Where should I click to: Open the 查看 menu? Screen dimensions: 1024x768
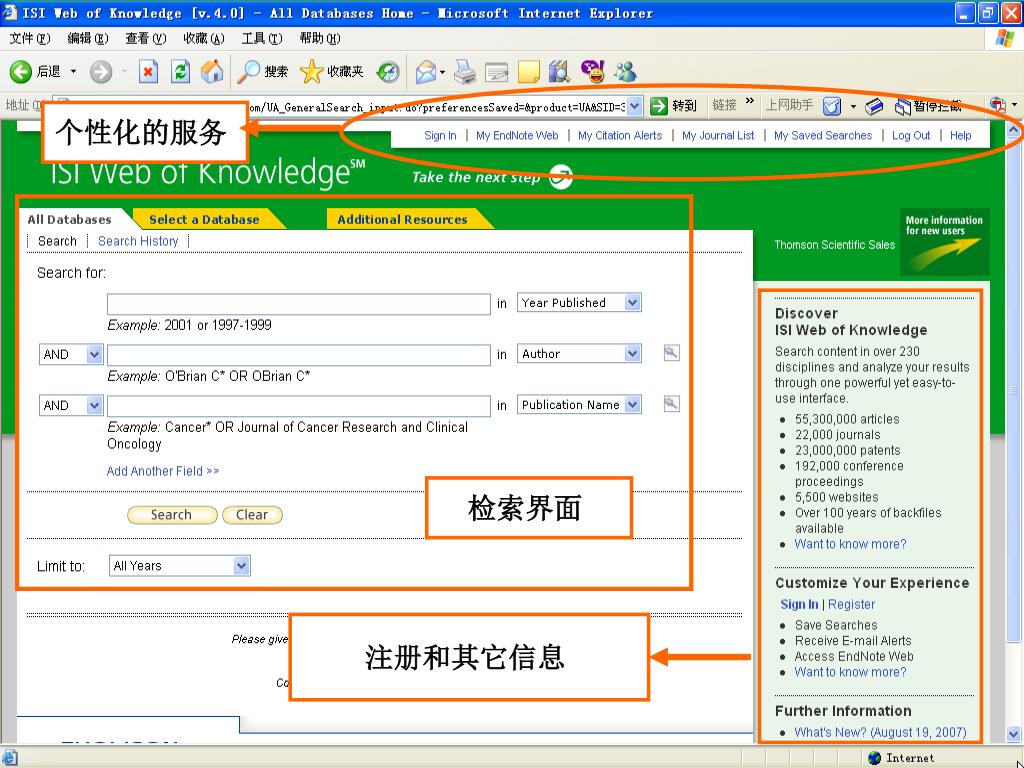tap(146, 39)
